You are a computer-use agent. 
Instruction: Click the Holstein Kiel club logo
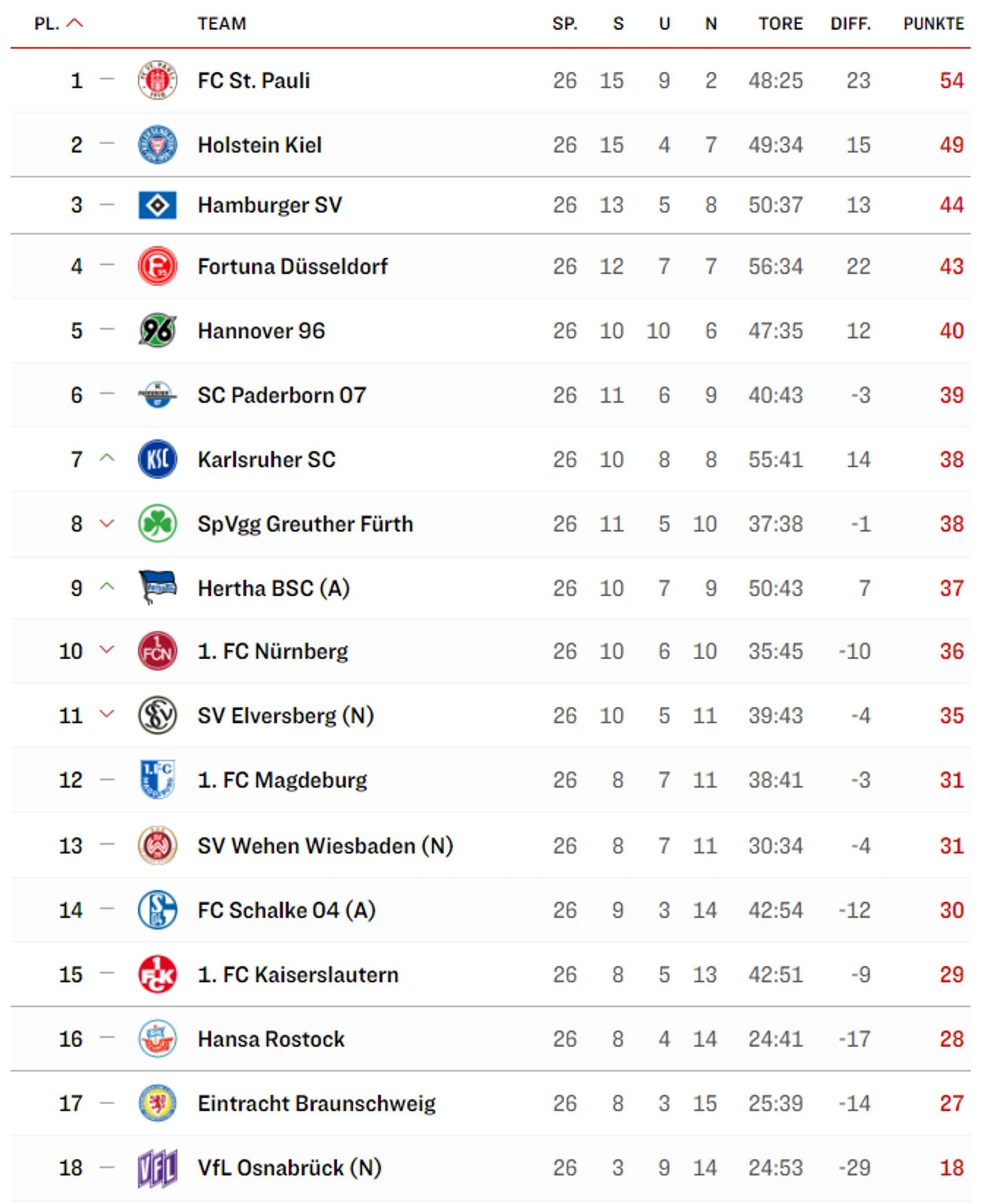(157, 145)
